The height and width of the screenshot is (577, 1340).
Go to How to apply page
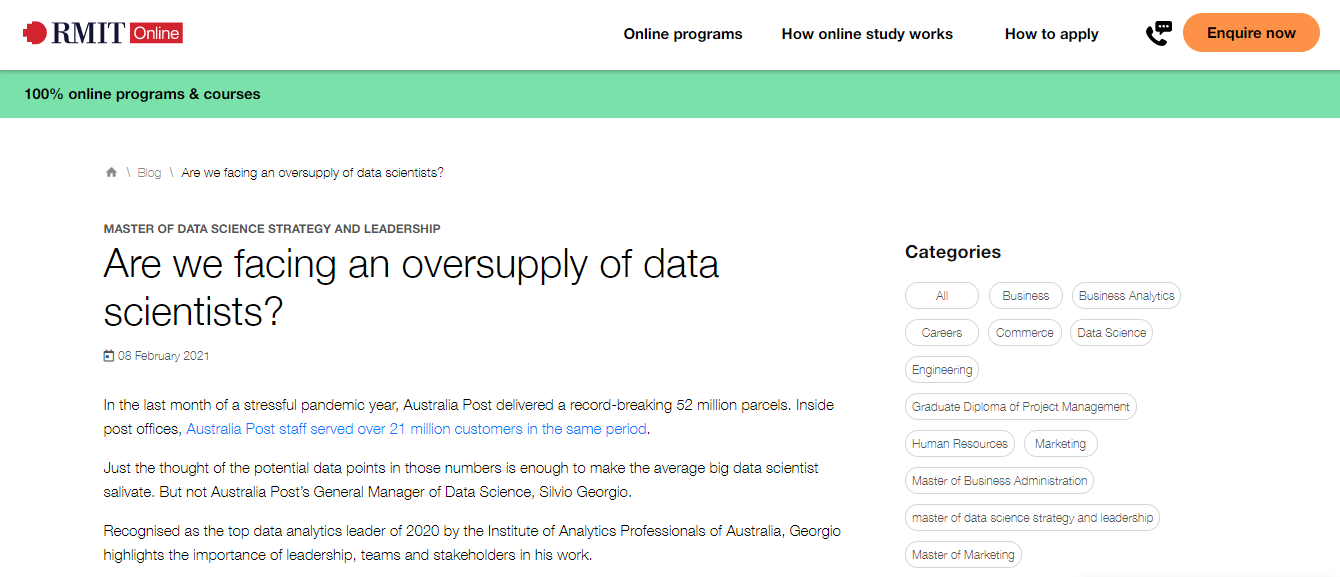tap(1051, 34)
